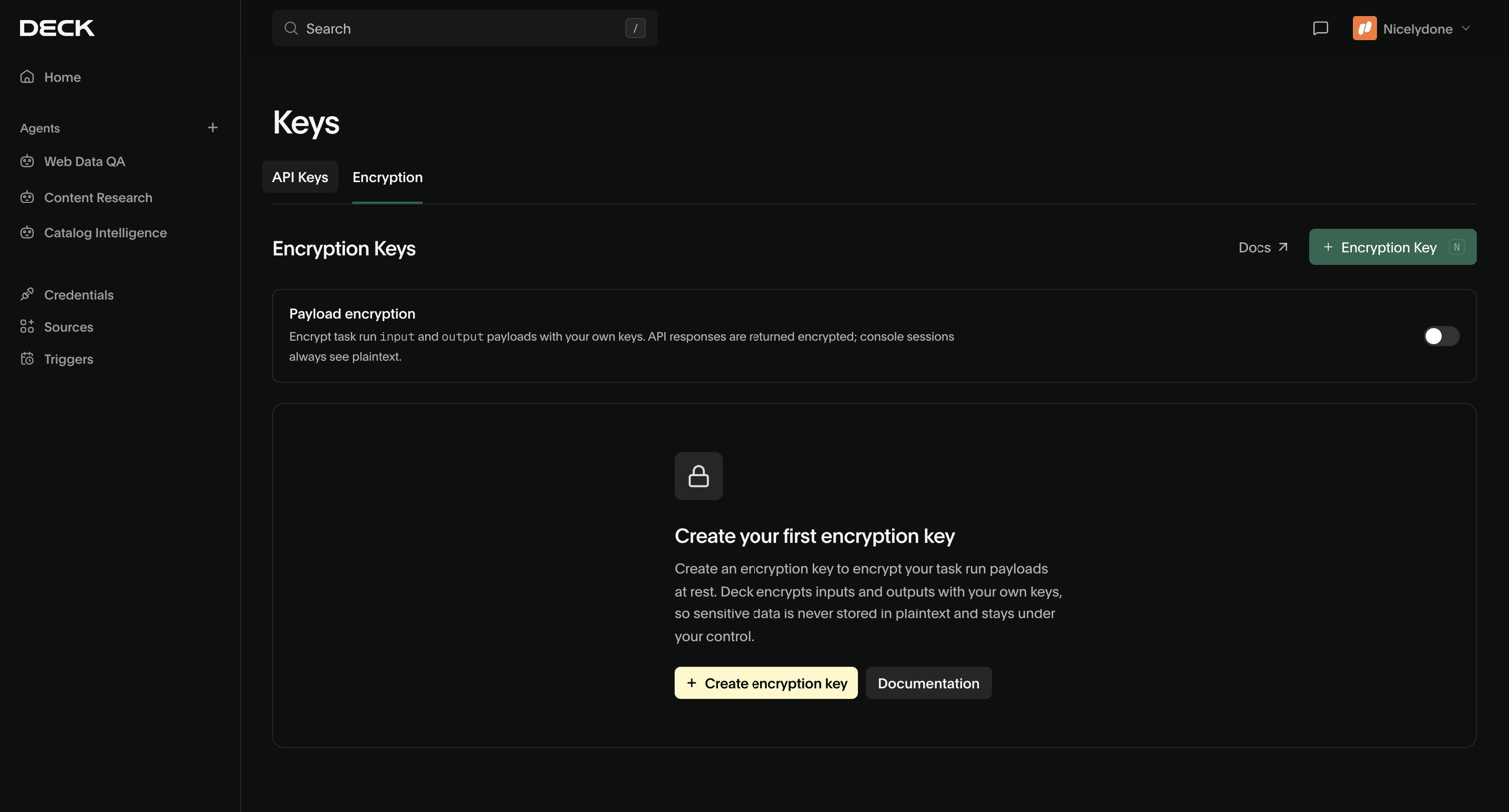
Task: Focus the Search input field
Action: tap(464, 28)
